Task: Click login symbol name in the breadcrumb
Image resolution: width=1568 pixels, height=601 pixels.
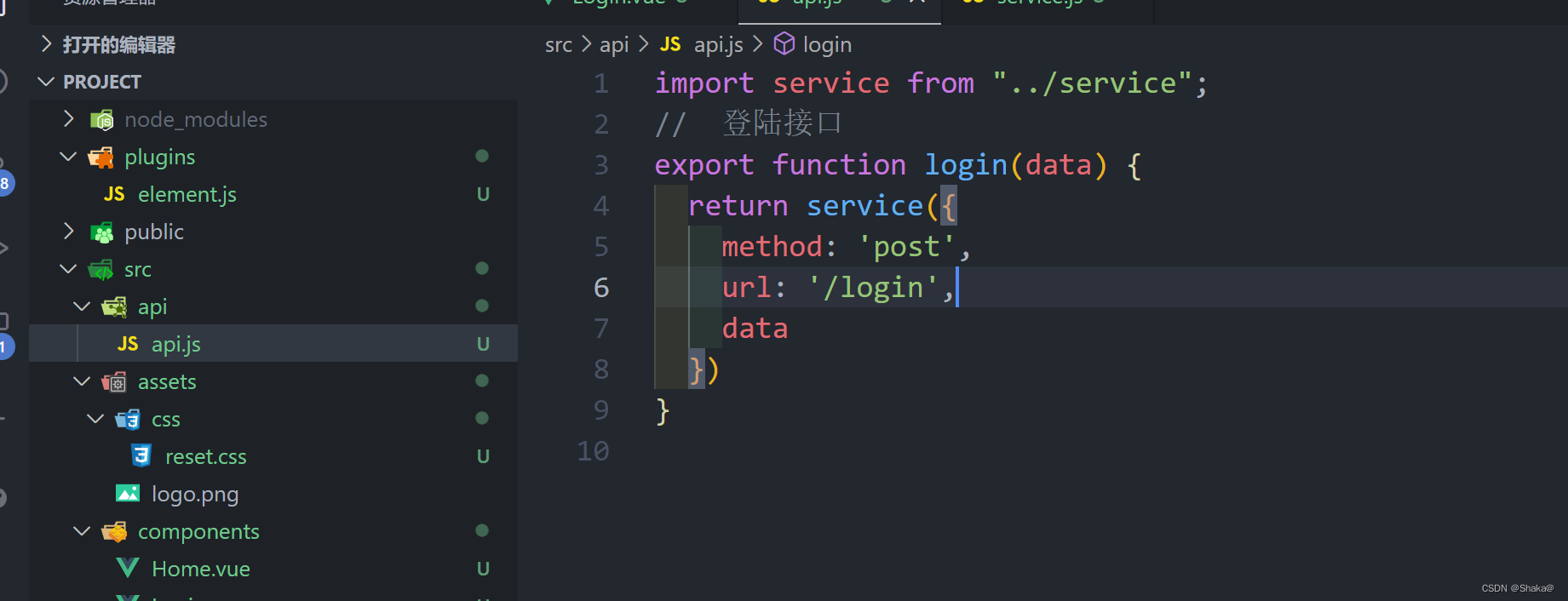Action: pos(827,45)
